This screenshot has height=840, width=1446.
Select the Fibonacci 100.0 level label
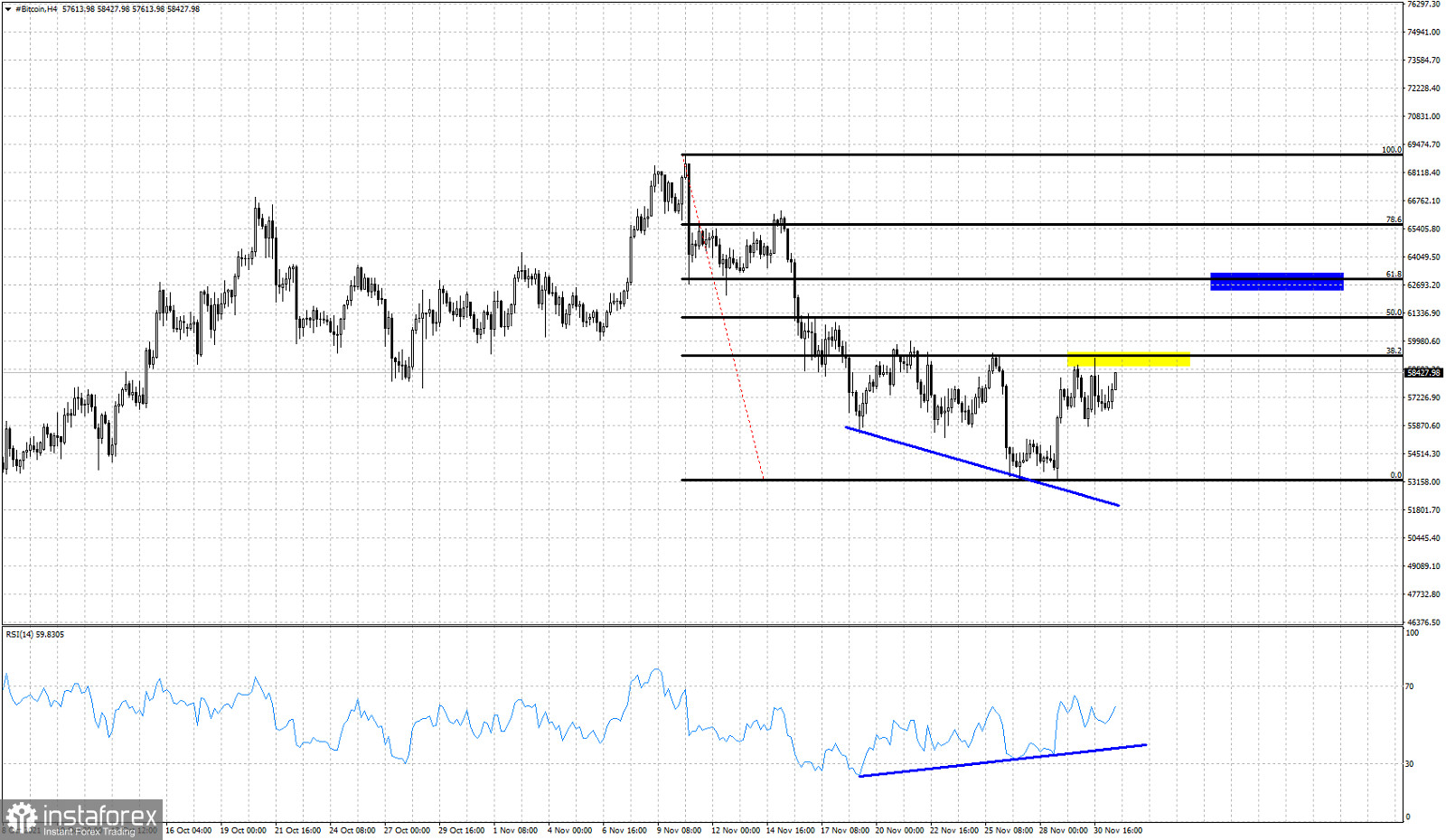1391,150
